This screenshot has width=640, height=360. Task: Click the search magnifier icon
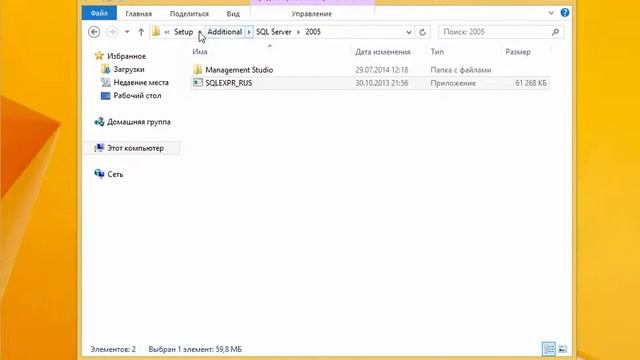click(x=555, y=32)
